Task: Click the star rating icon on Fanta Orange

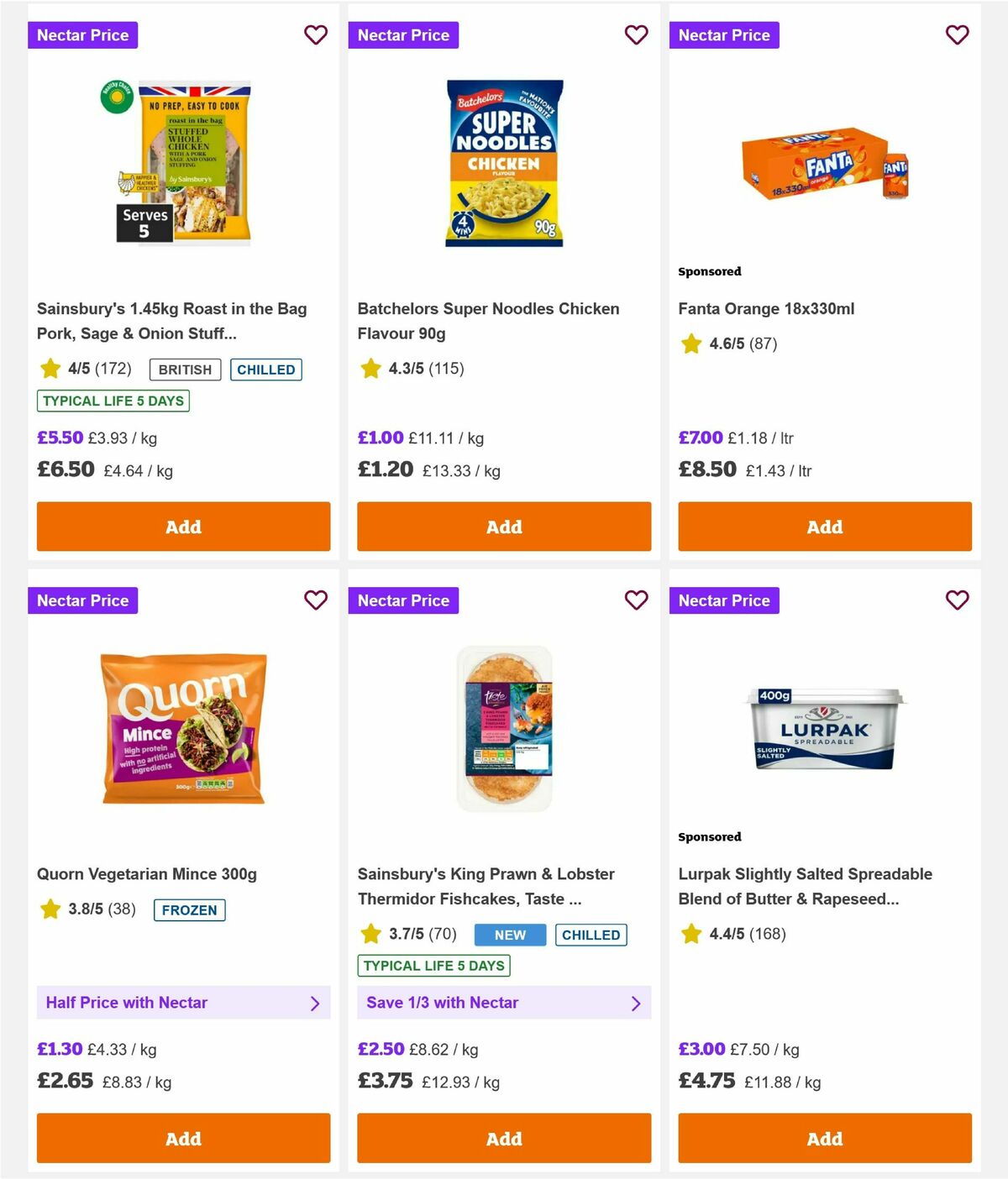Action: [x=690, y=343]
